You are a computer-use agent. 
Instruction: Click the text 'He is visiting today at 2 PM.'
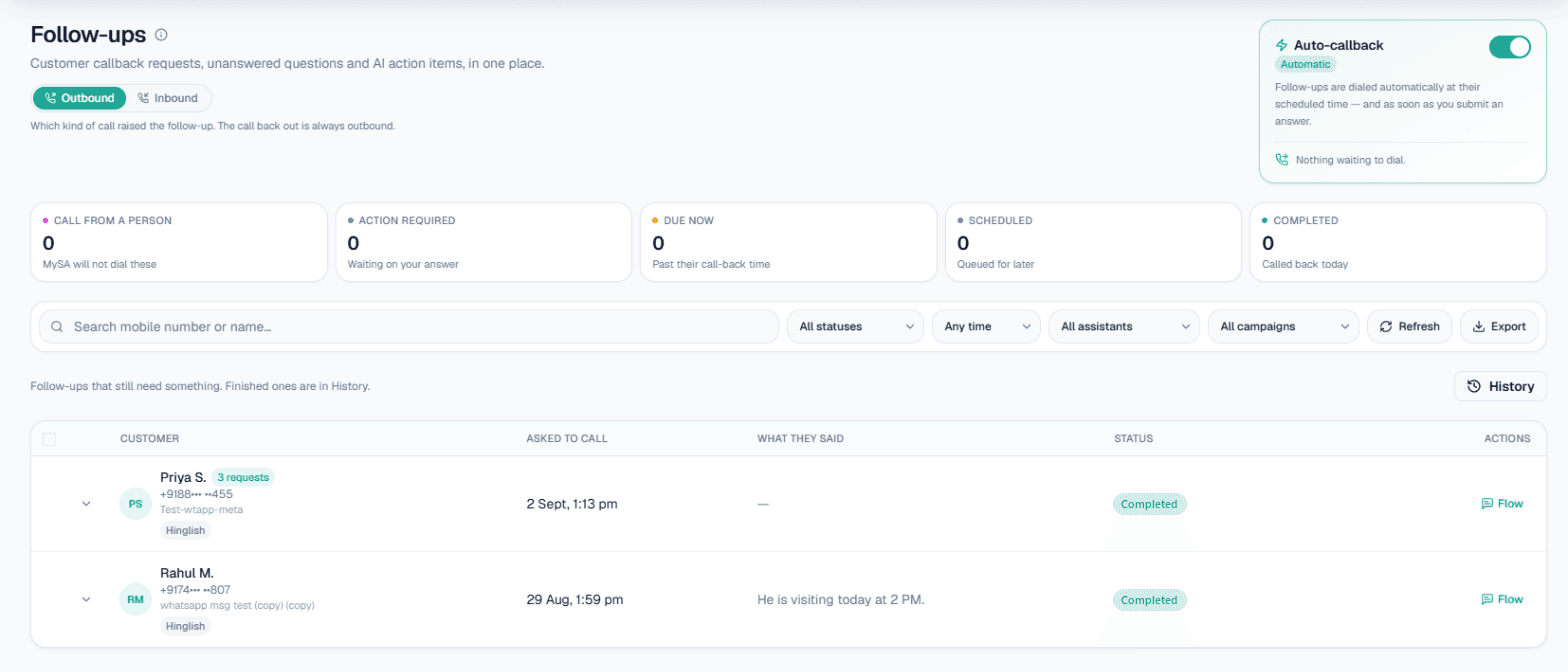coord(841,600)
